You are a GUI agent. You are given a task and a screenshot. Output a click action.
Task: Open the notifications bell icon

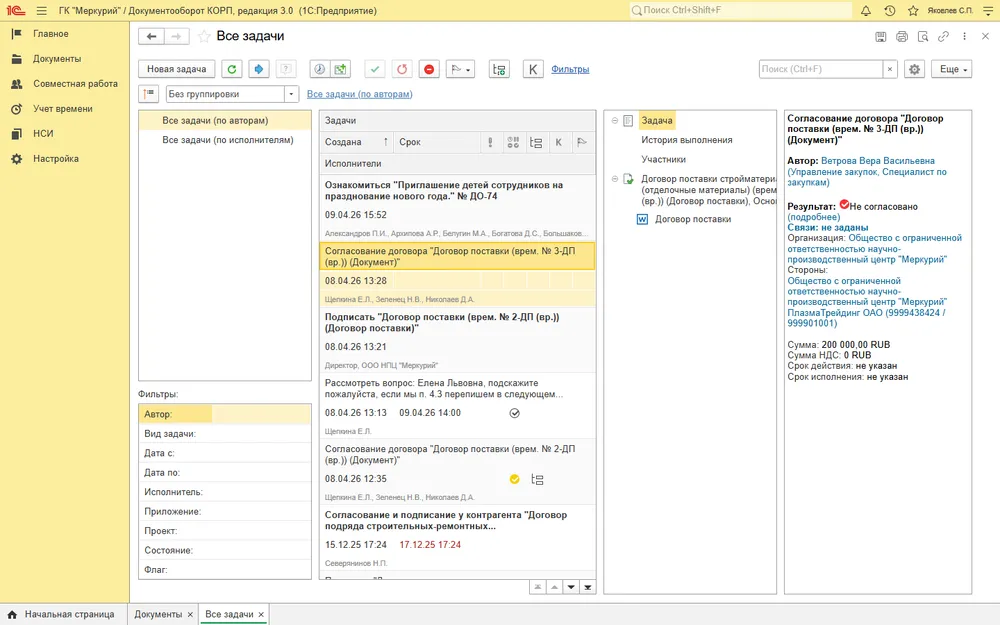coord(865,10)
